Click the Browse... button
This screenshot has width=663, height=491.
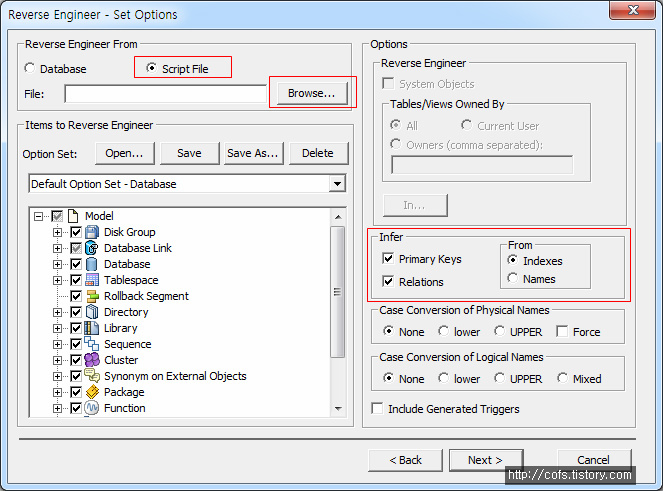click(312, 93)
